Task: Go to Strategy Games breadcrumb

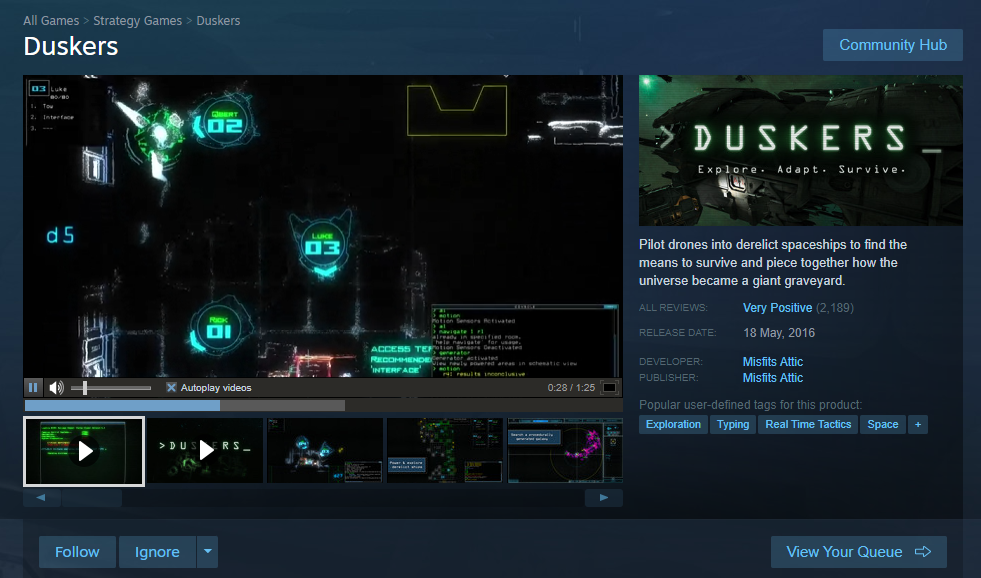Action: click(138, 21)
